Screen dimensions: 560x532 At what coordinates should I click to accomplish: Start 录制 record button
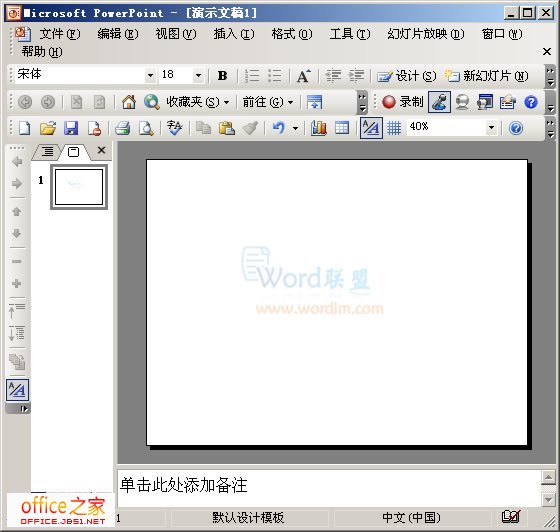(x=402, y=102)
